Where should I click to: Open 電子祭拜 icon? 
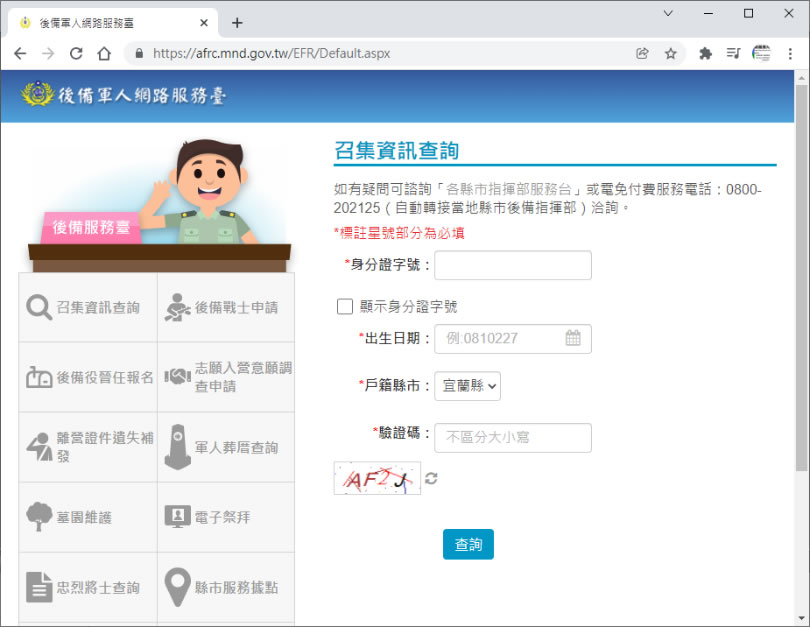pyautogui.click(x=177, y=517)
